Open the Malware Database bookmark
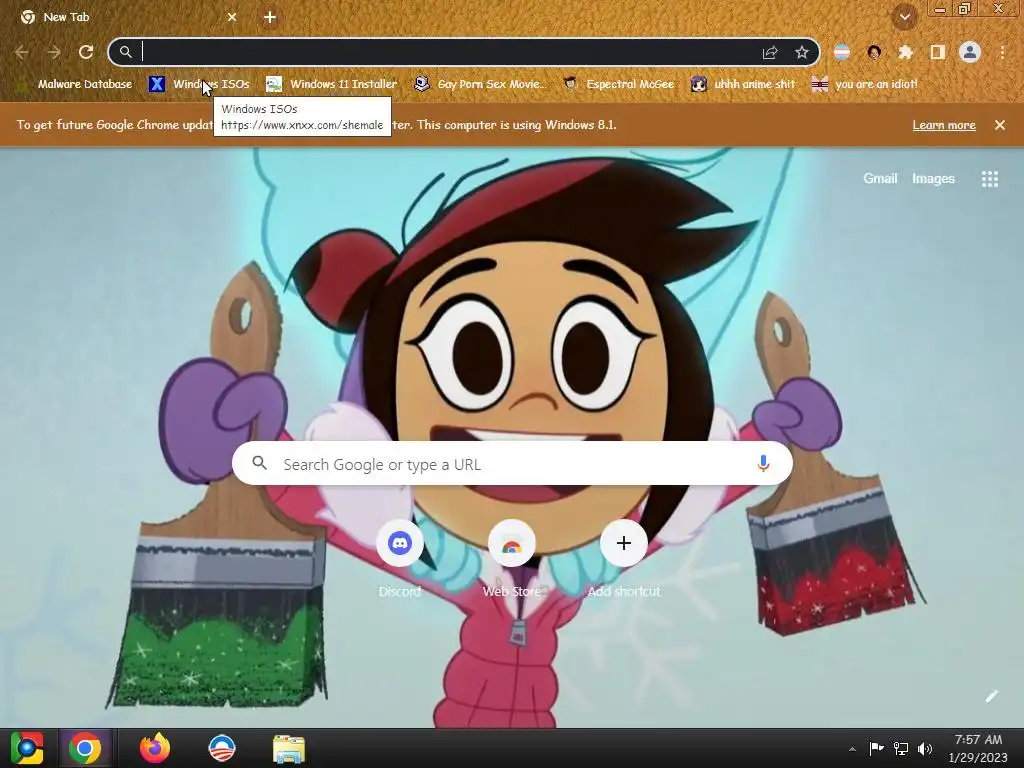 [76, 84]
